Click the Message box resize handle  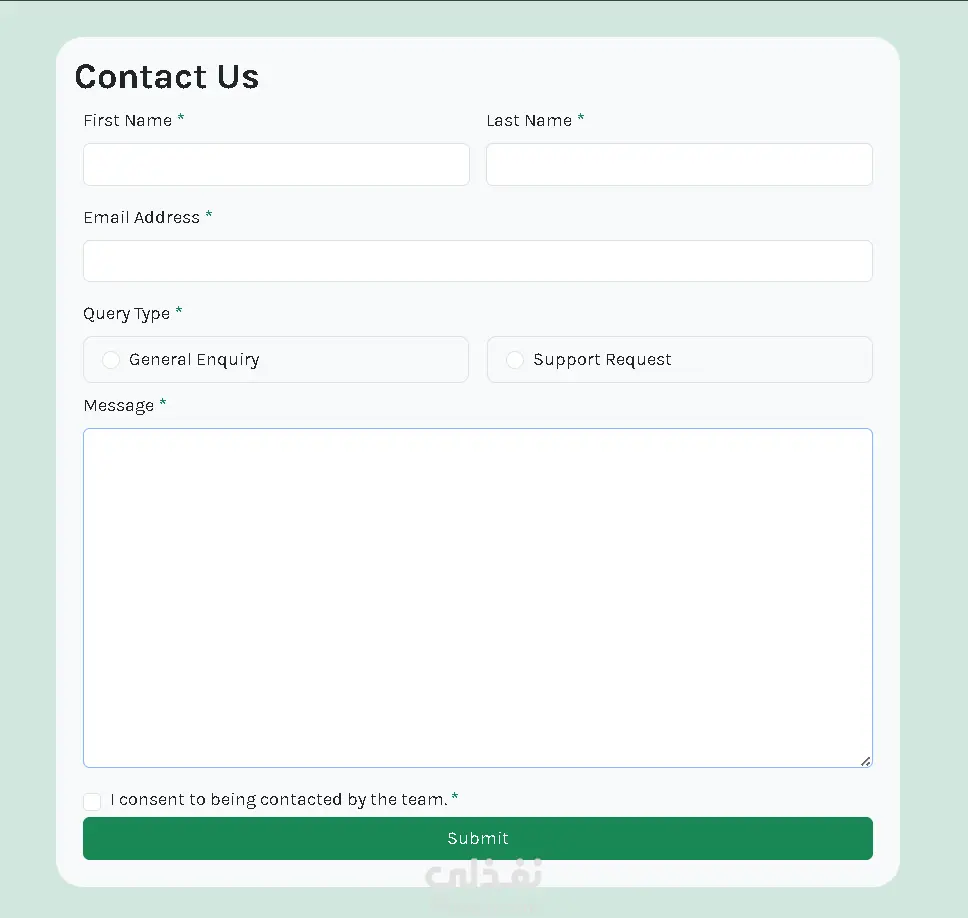tap(866, 761)
